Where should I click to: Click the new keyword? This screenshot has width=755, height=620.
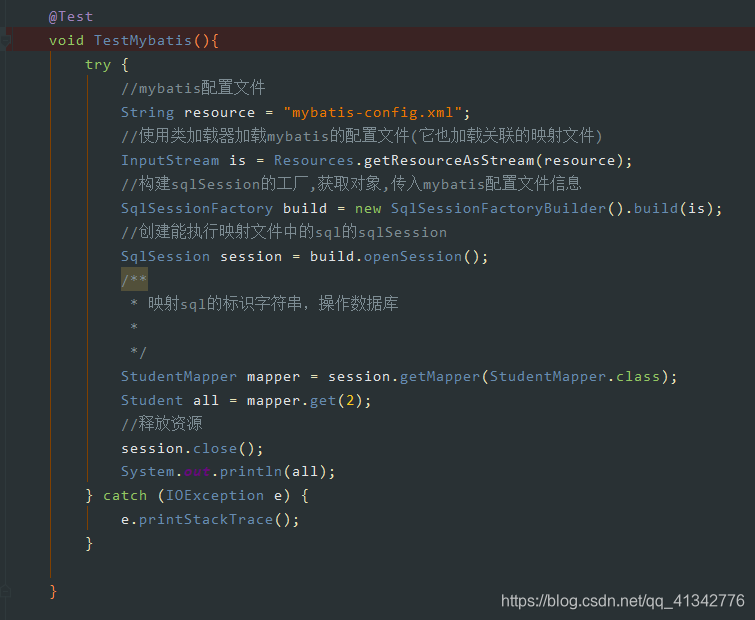tap(368, 208)
